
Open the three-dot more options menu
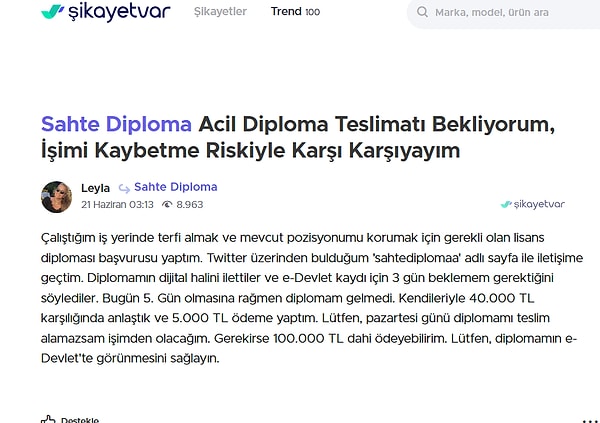click(590, 420)
